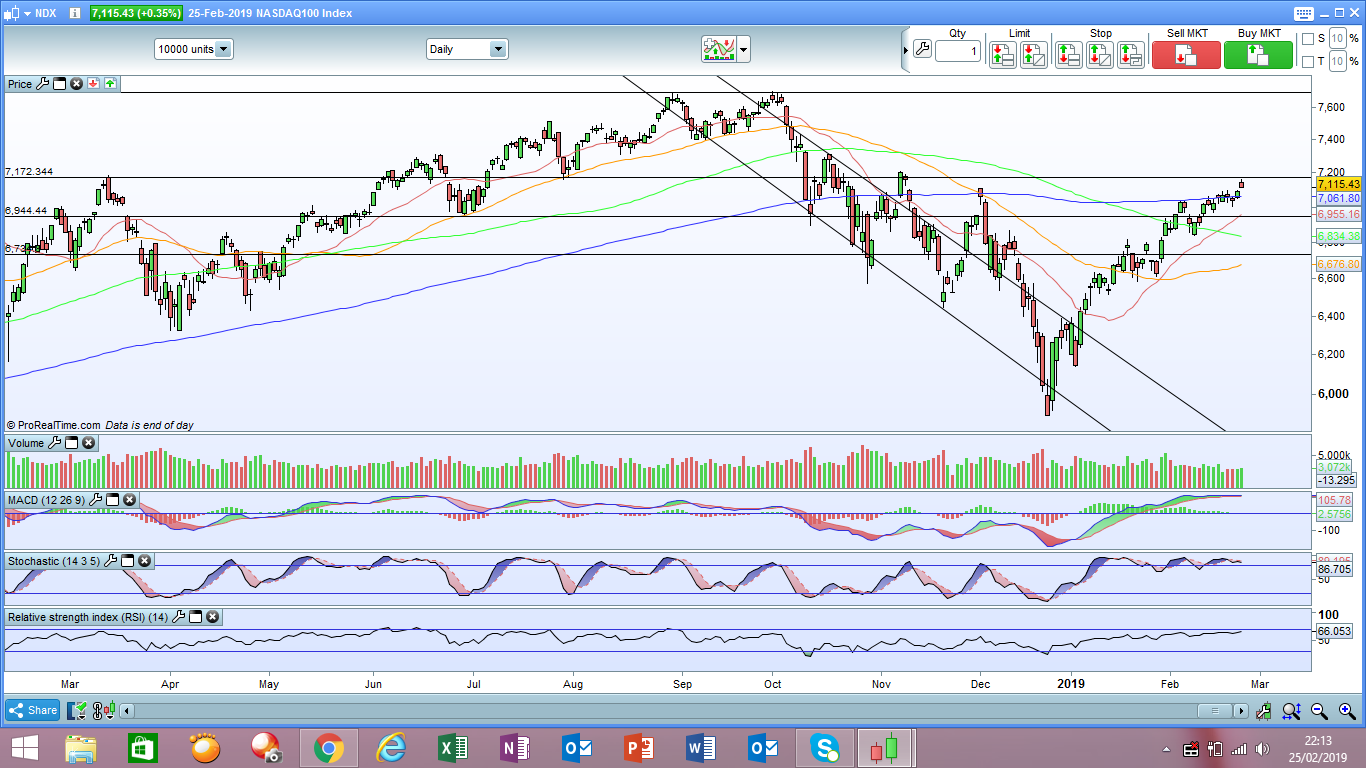Open the indicators chart icon

coord(718,49)
